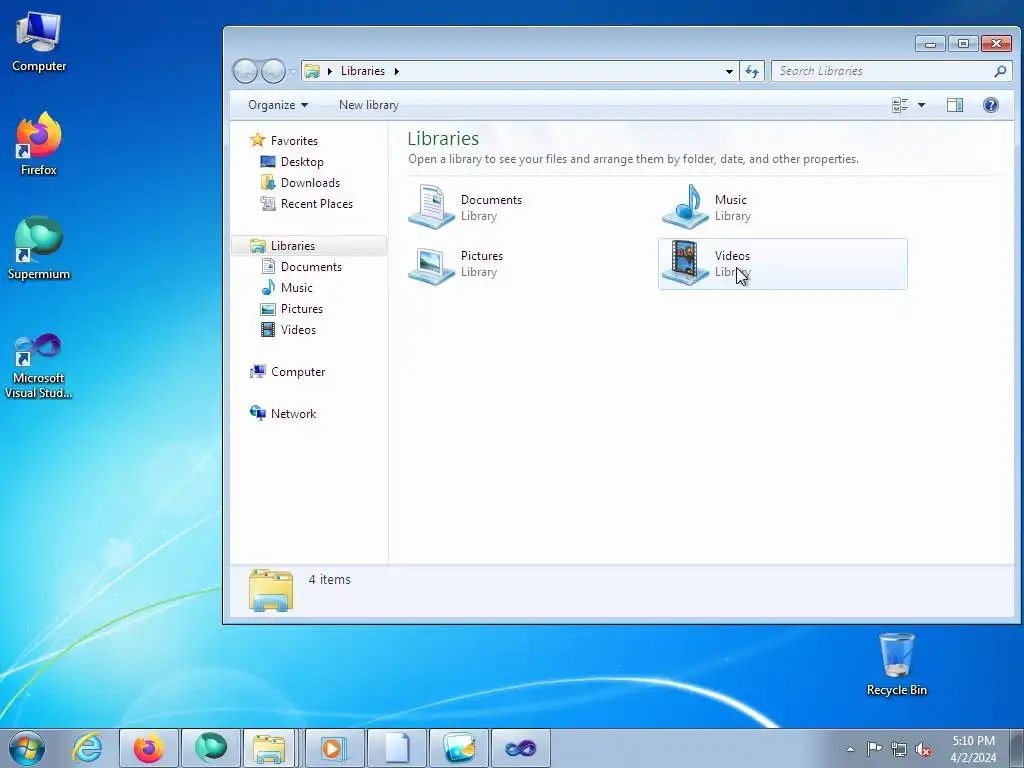The height and width of the screenshot is (768, 1024).
Task: Select the Microsoft Visual Studio desktop shortcut
Action: (39, 366)
